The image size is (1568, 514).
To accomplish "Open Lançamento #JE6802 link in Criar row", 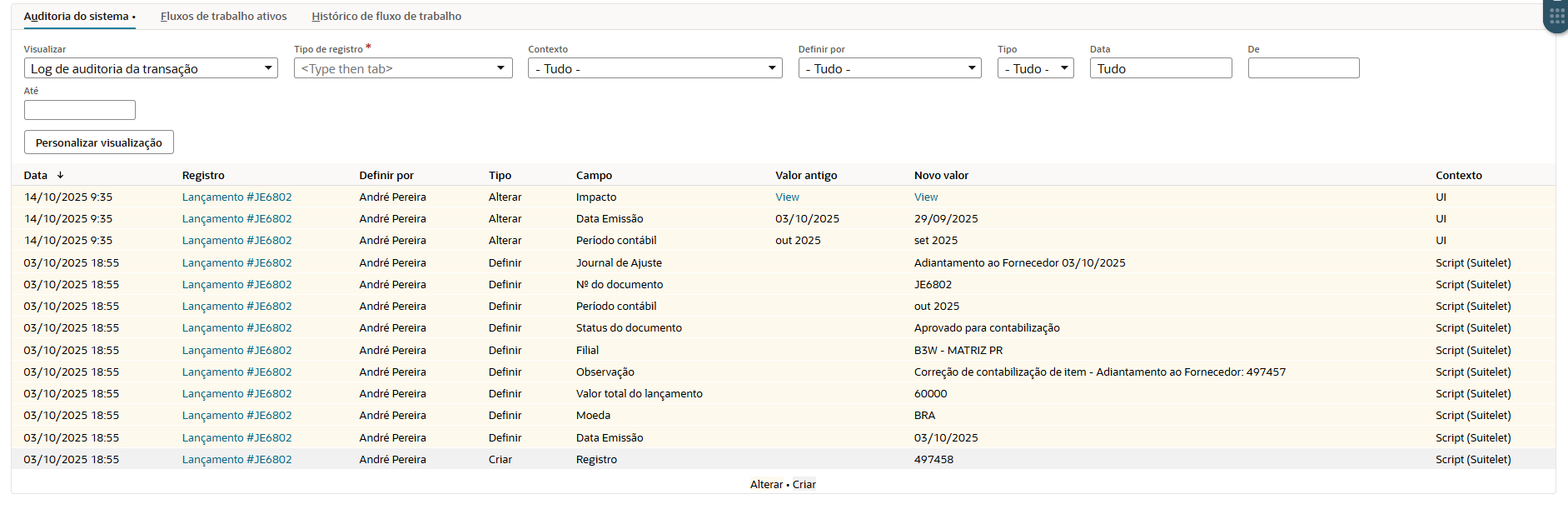I will click(x=236, y=460).
